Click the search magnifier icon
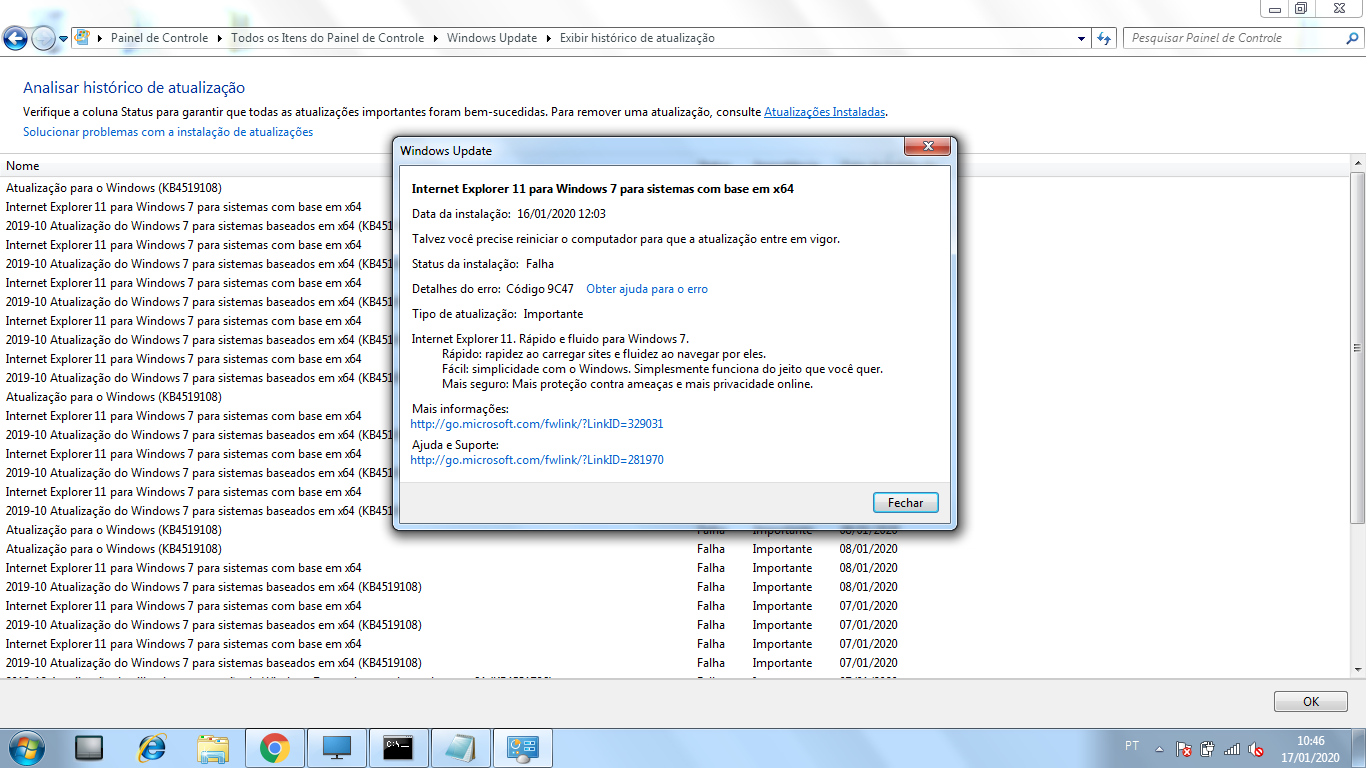Viewport: 1366px width, 768px height. tap(1351, 38)
